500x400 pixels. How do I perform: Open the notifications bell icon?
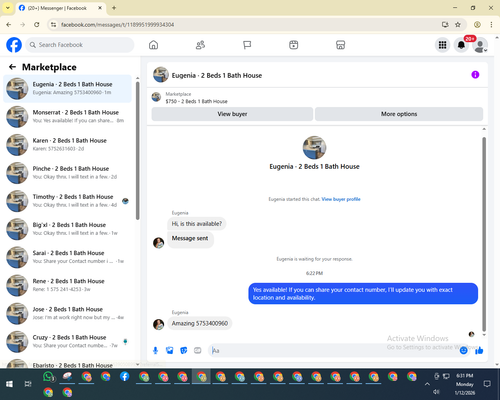[x=461, y=45]
